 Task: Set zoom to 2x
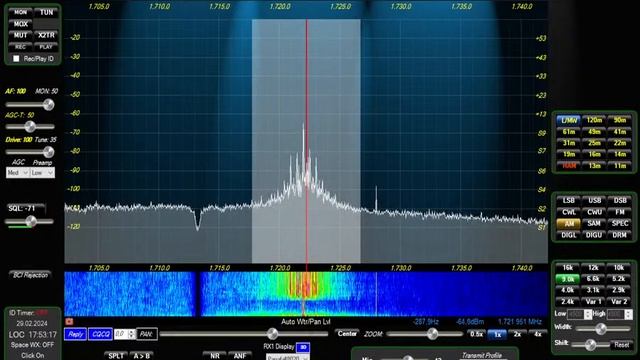point(517,334)
